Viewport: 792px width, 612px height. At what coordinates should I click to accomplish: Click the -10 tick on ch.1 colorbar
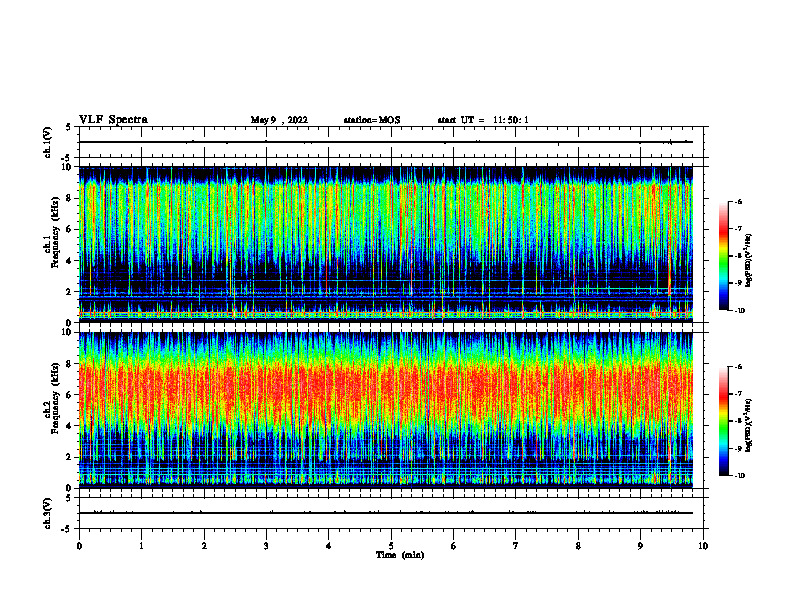pos(739,310)
